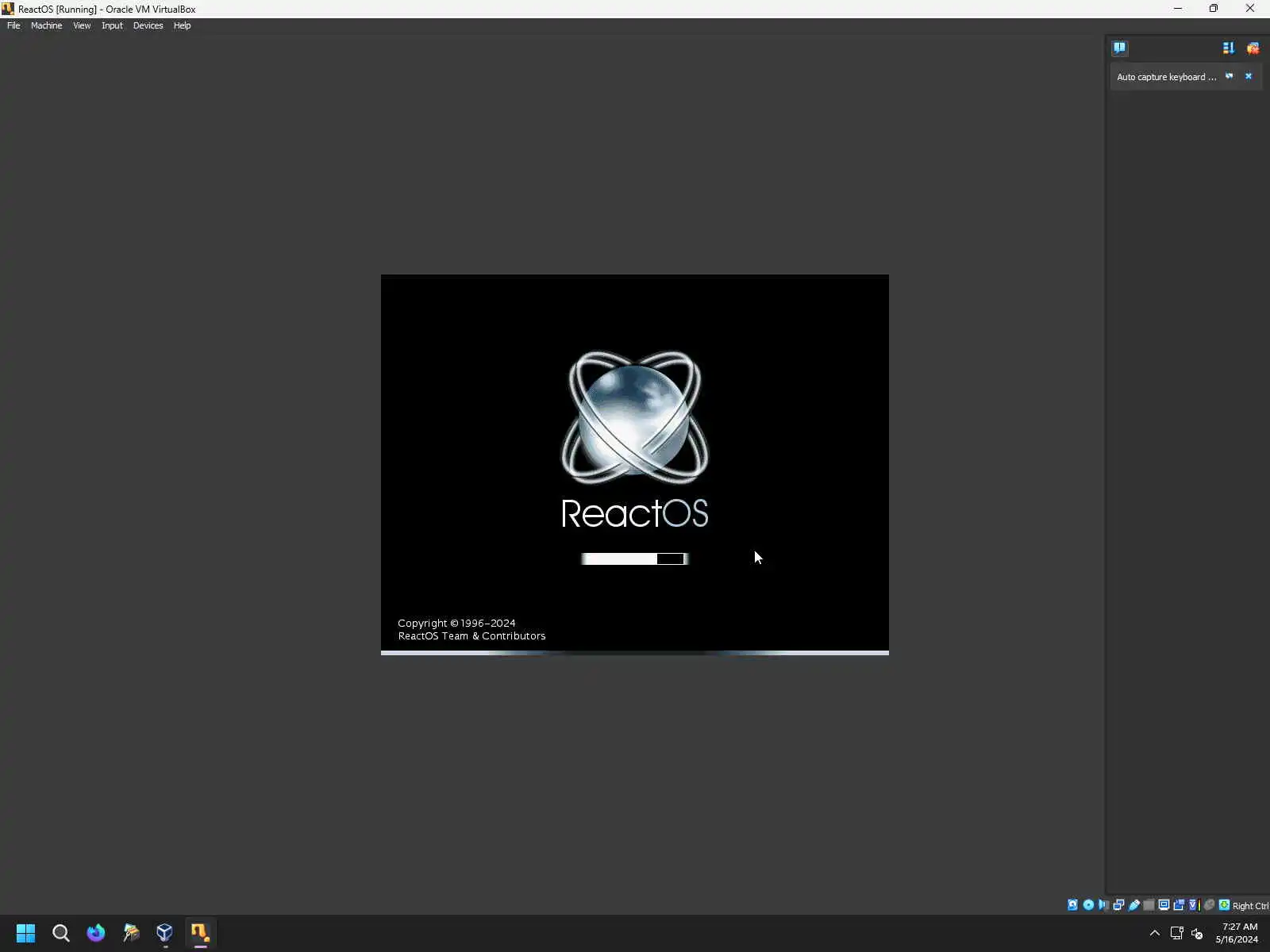Open the Help menu
The width and height of the screenshot is (1270, 952).
tap(182, 25)
